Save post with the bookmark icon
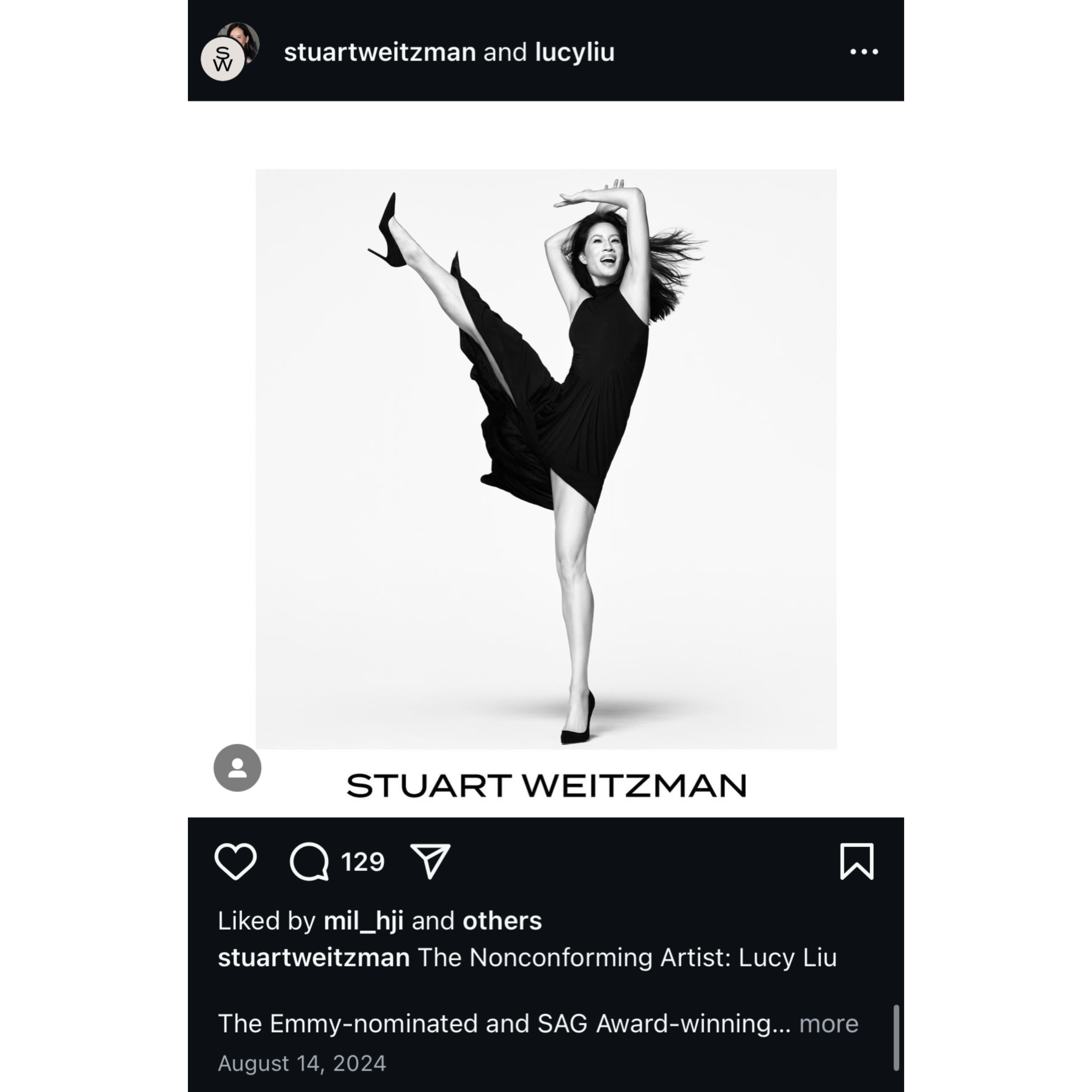The width and height of the screenshot is (1092, 1092). [x=857, y=861]
